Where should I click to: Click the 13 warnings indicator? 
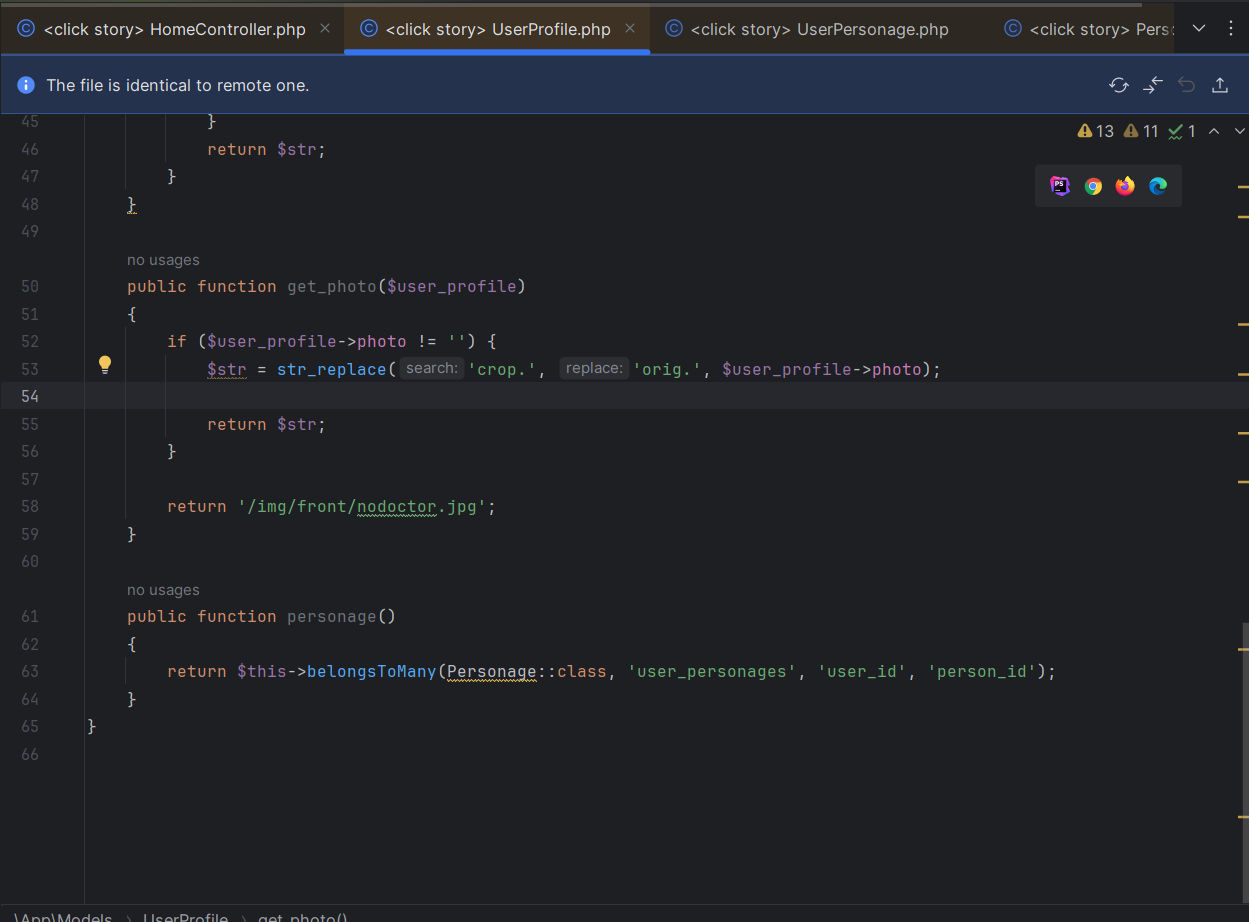[1096, 131]
